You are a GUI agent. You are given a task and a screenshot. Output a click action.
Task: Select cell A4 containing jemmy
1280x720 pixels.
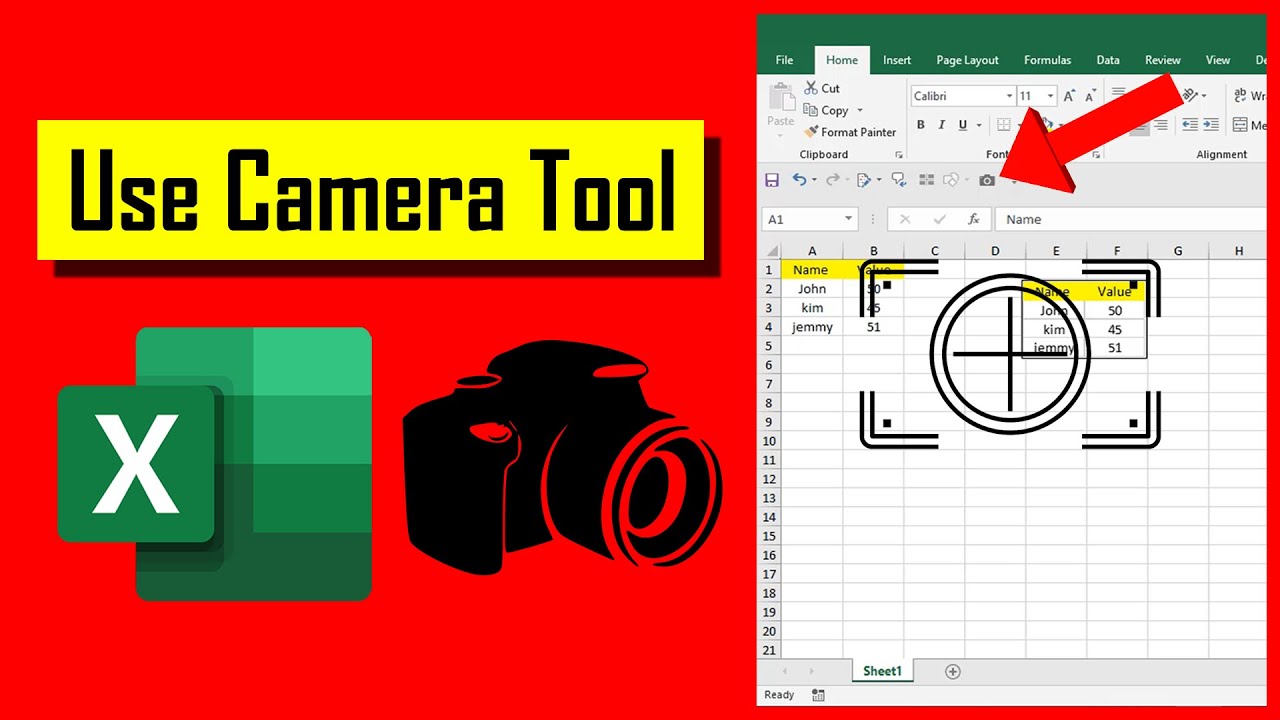click(811, 327)
